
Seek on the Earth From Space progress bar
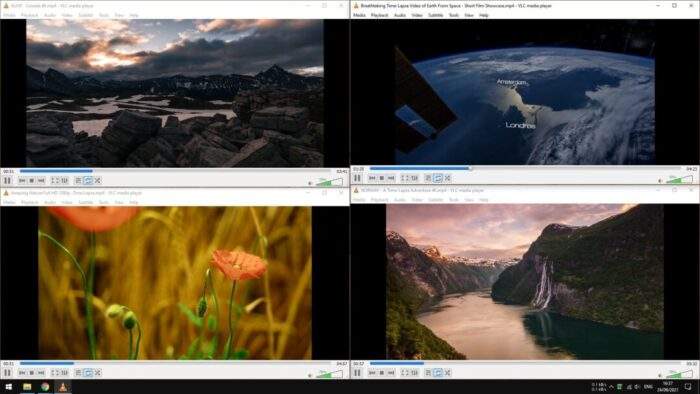click(x=525, y=169)
